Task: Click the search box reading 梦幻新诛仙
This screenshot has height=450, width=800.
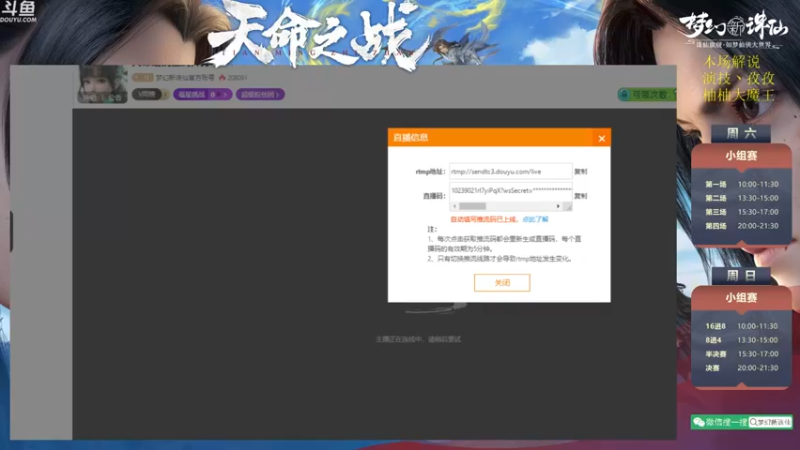Action: pos(770,422)
